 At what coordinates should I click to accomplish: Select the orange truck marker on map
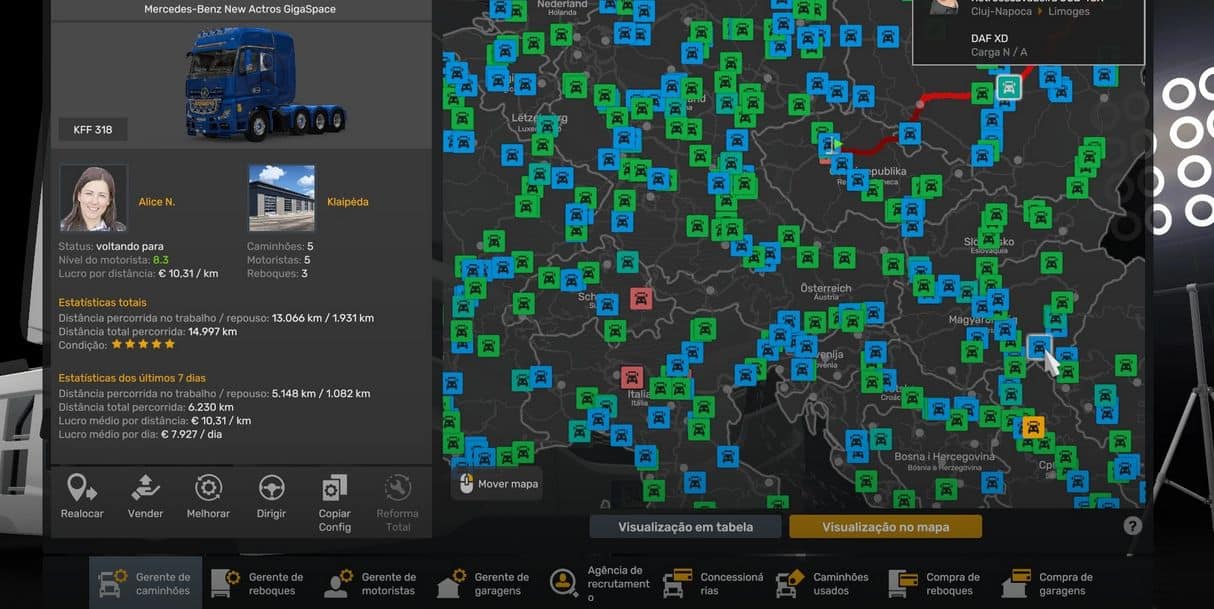[1033, 427]
